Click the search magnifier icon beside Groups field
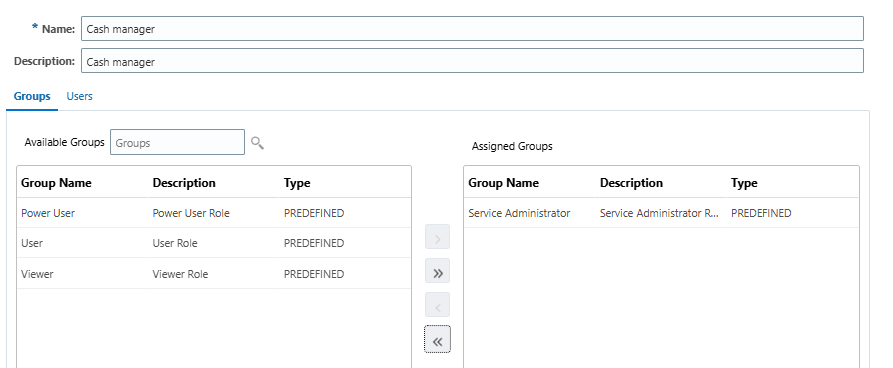893x368 pixels. 257,142
